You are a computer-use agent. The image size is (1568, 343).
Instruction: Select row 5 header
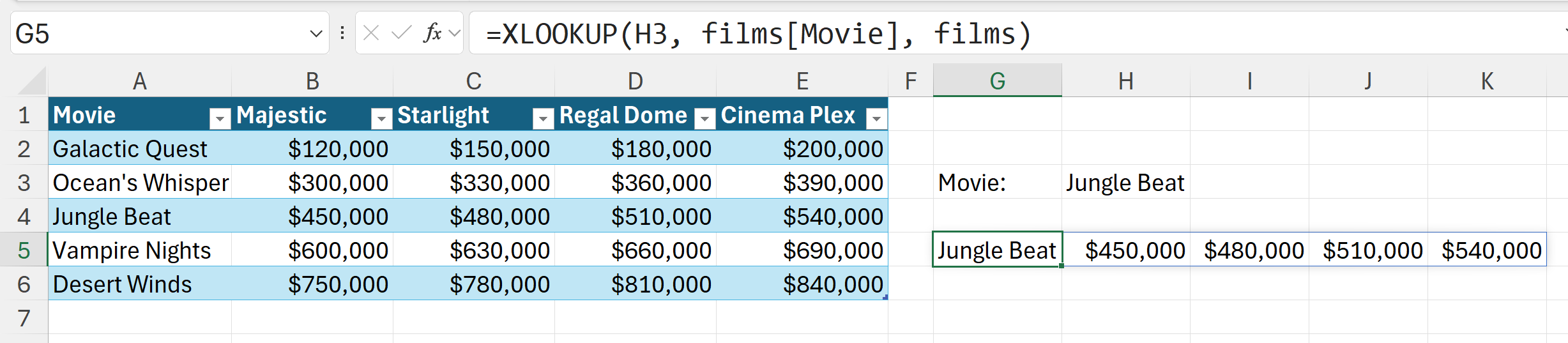pyautogui.click(x=24, y=250)
